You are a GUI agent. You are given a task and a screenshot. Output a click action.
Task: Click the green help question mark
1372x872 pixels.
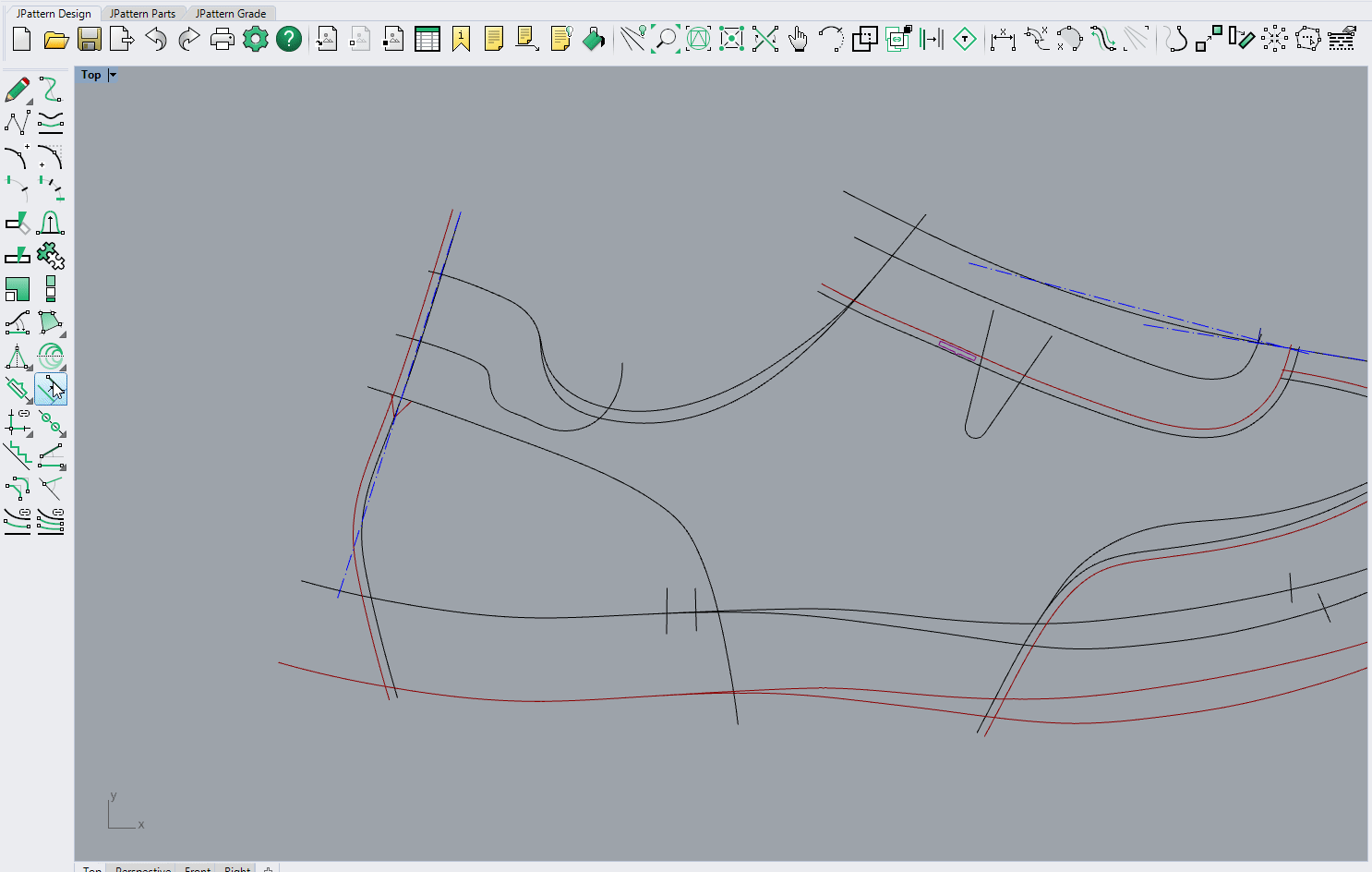point(289,39)
